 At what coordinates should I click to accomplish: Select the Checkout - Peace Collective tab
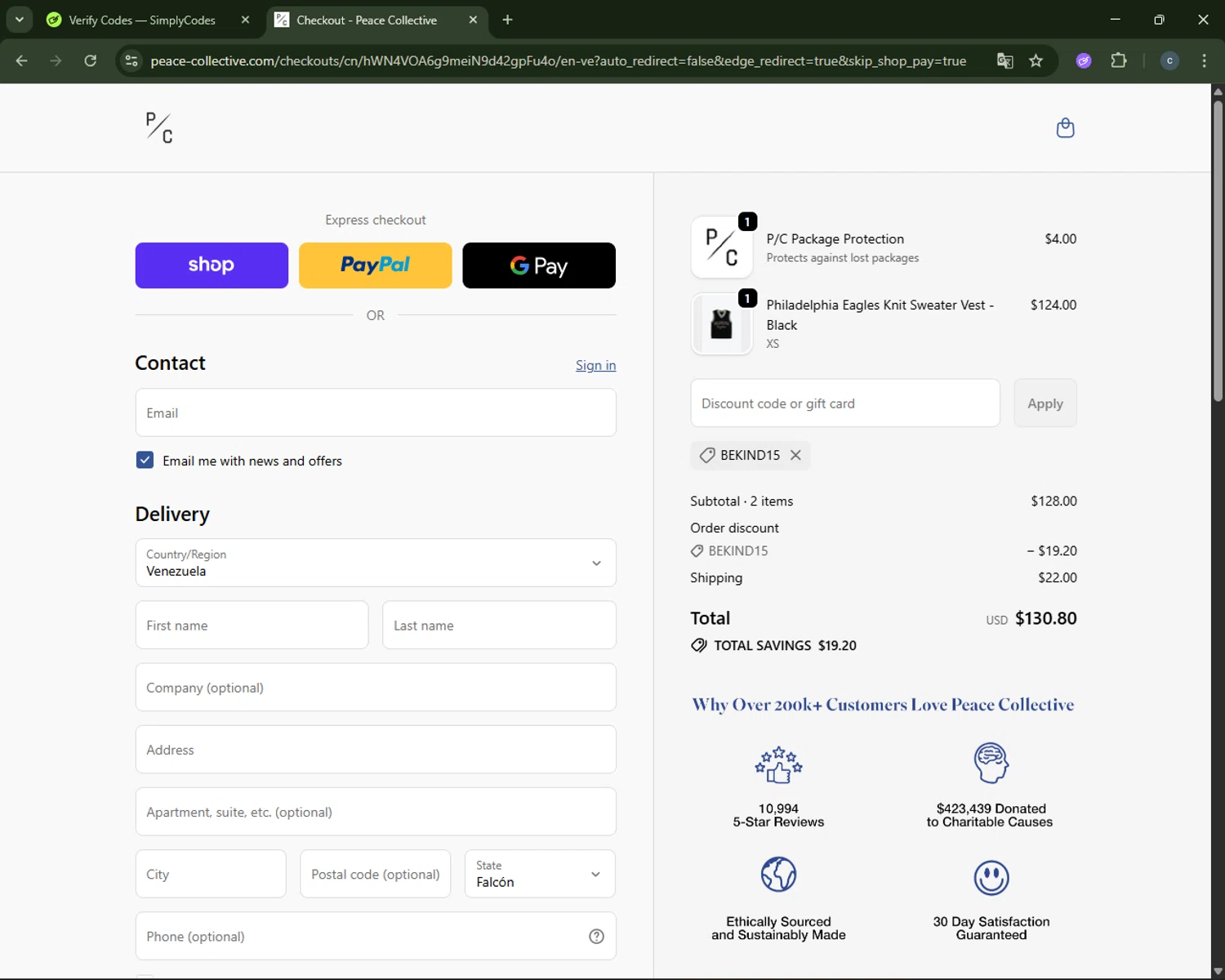pos(367,20)
